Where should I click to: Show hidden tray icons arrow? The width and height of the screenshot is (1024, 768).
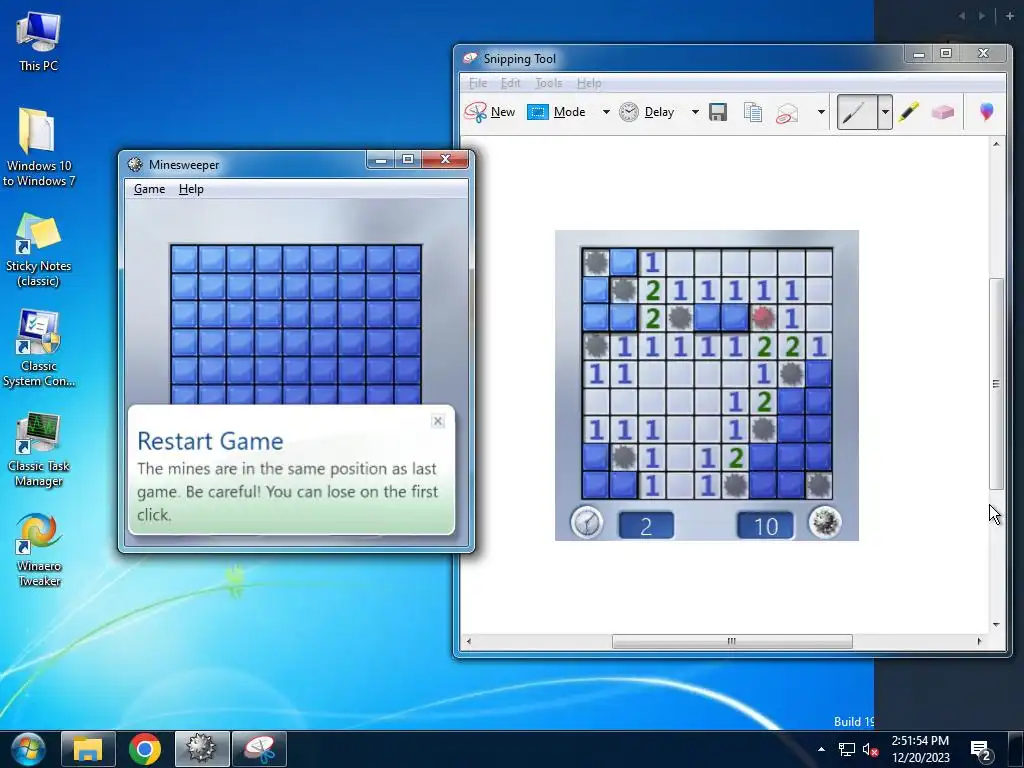(x=822, y=749)
